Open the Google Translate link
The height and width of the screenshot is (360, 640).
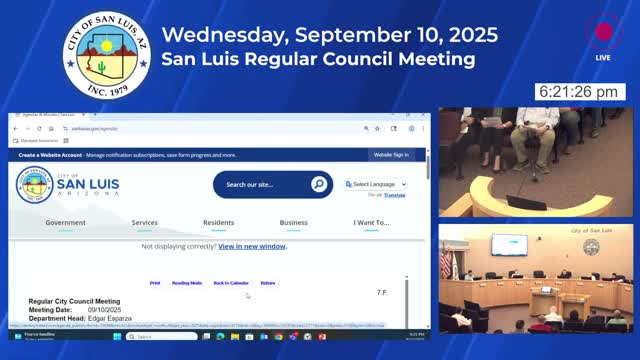tap(394, 196)
